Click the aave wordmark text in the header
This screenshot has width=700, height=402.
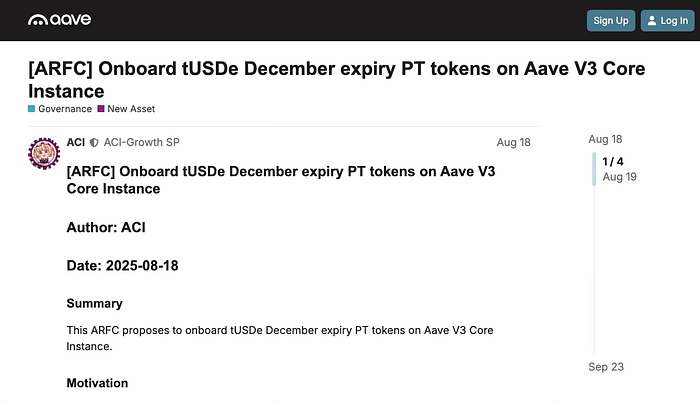click(x=73, y=20)
